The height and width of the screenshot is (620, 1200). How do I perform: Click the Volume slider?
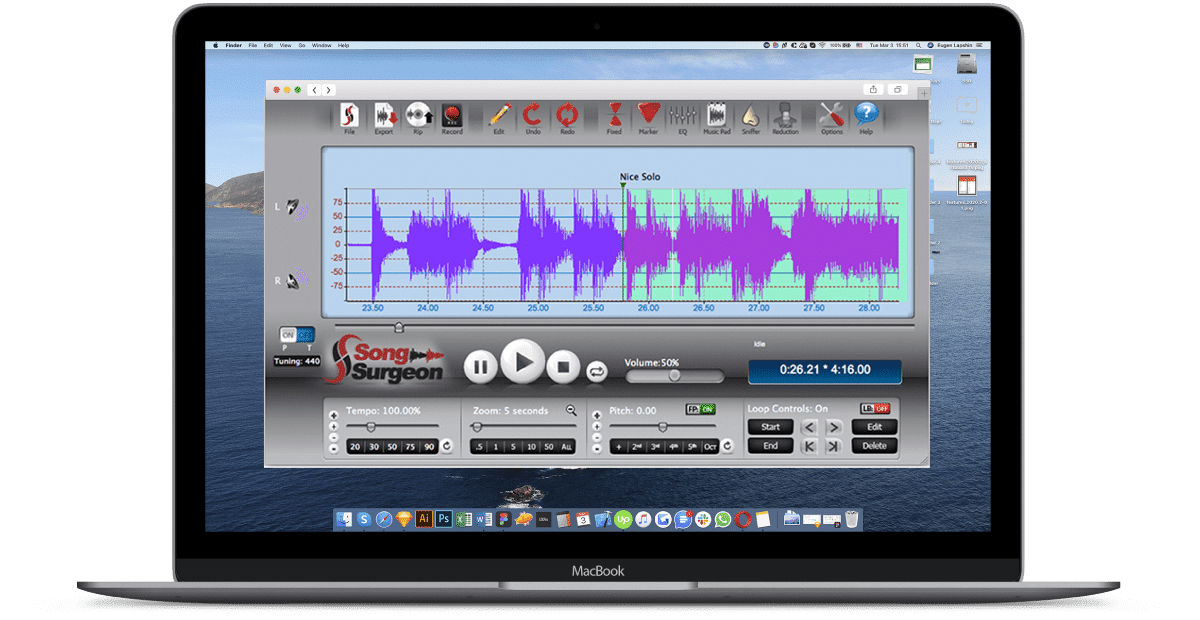pyautogui.click(x=675, y=376)
